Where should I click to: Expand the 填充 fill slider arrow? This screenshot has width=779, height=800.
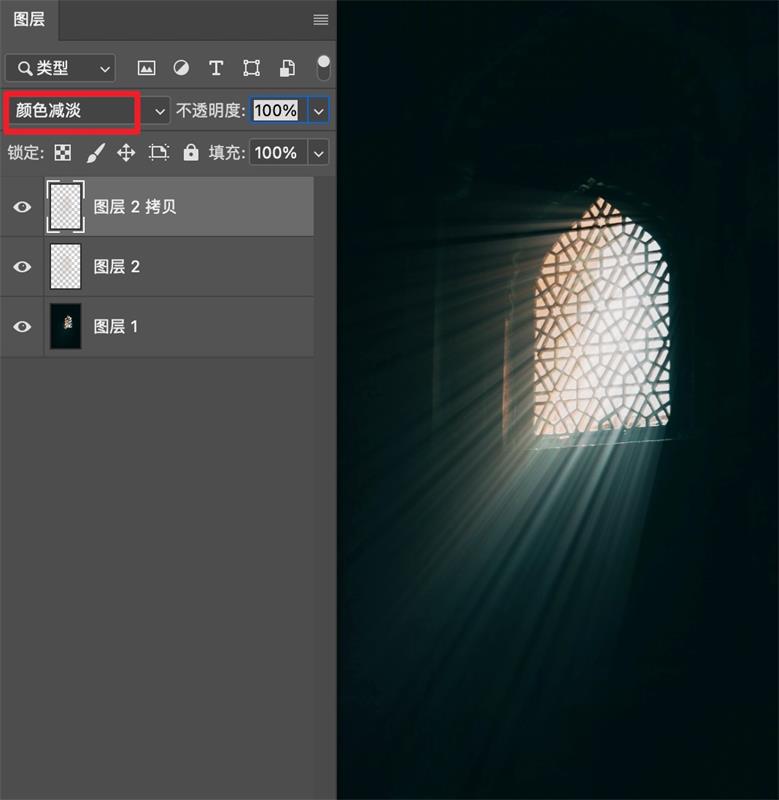click(x=319, y=153)
